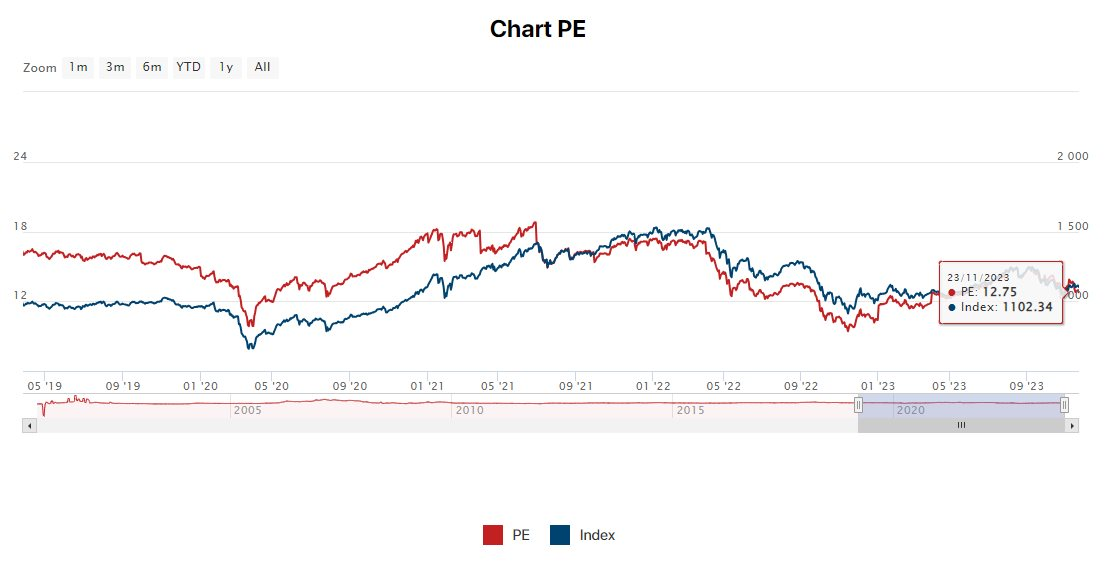Click the navigator right range handle
This screenshot has width=1106, height=562.
tap(1064, 404)
